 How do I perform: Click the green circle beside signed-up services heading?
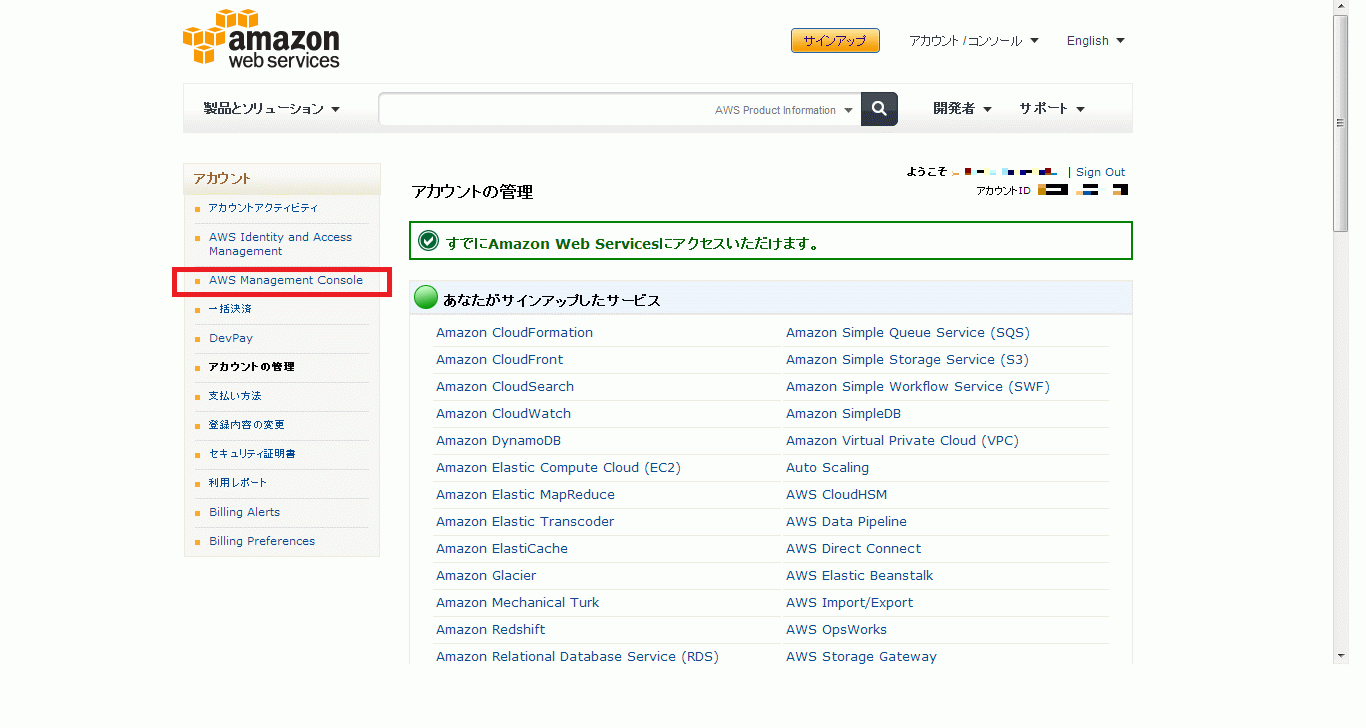coord(426,297)
